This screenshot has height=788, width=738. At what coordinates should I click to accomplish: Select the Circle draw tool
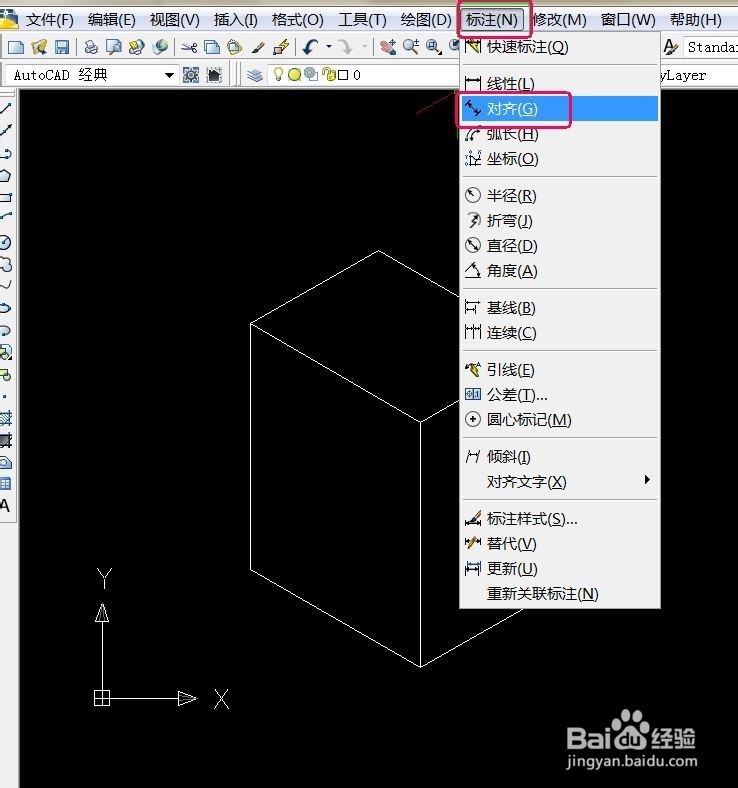click(5, 243)
